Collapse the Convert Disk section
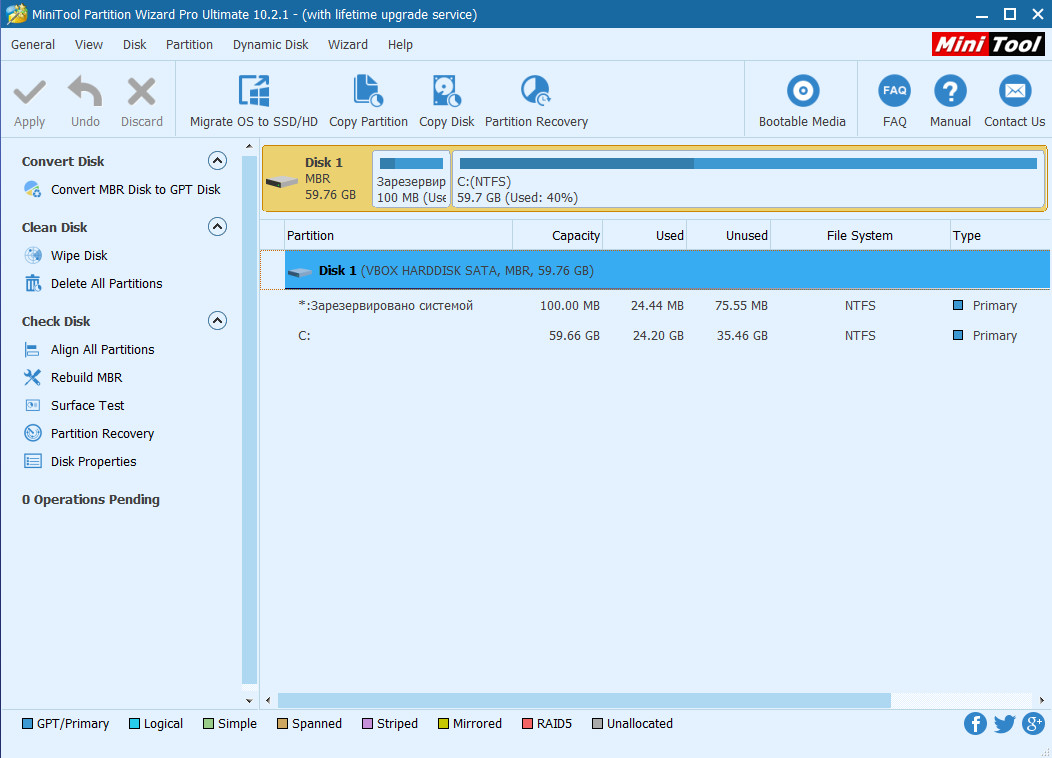This screenshot has height=758, width=1052. tap(217, 161)
